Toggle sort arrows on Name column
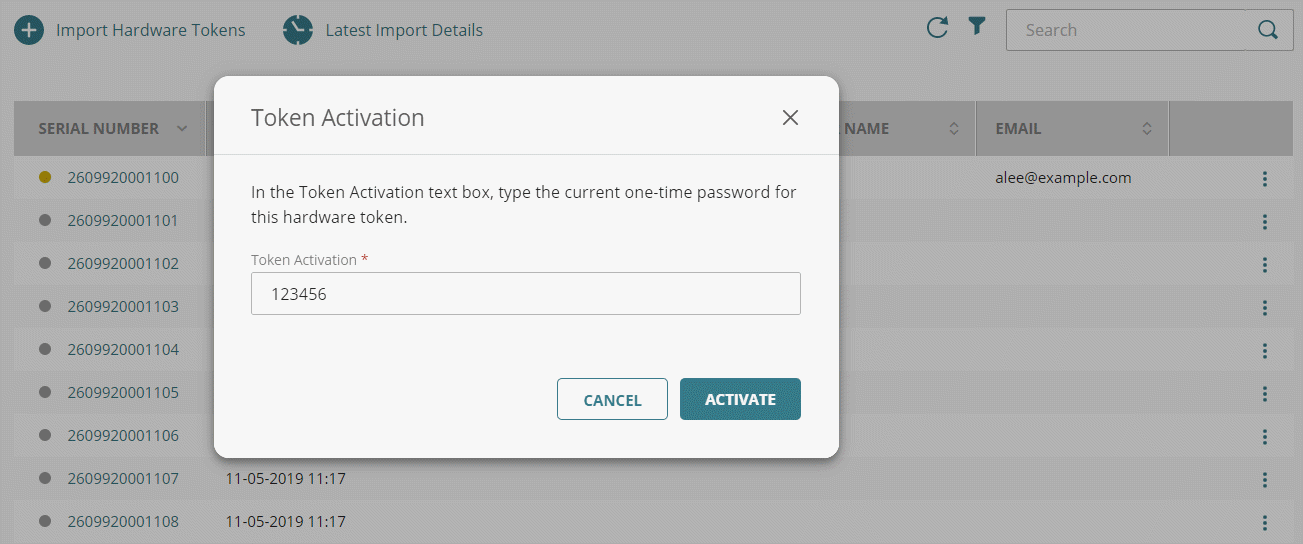 [954, 129]
